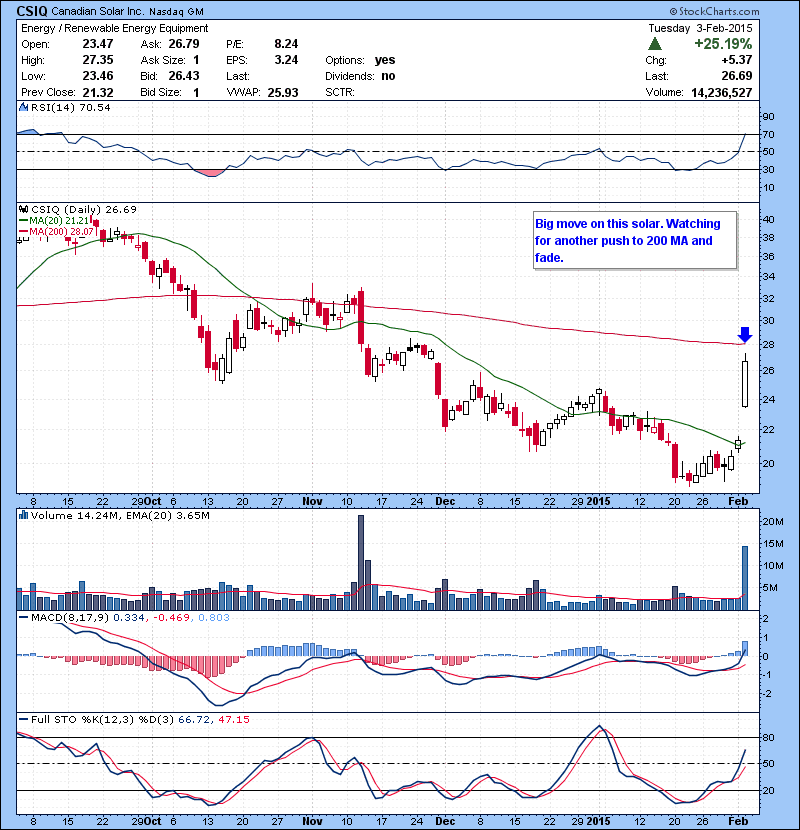This screenshot has height=830, width=800.
Task: Click the RSI(14) indicator icon
Action: coord(23,107)
